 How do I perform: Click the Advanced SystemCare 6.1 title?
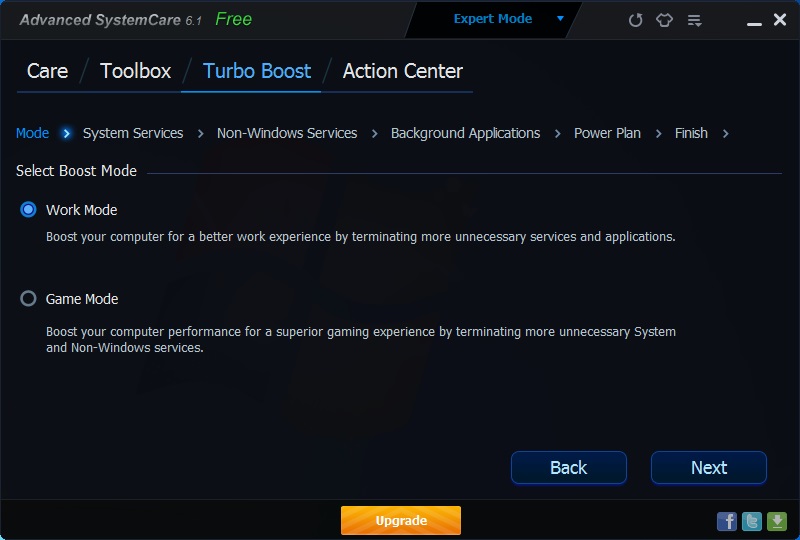coord(110,20)
